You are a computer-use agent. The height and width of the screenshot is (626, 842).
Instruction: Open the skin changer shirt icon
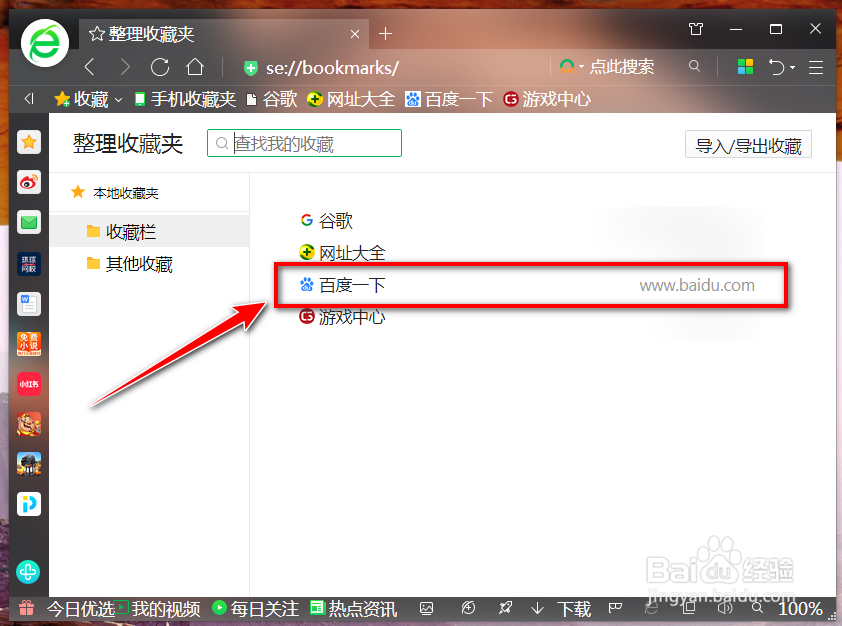[695, 29]
